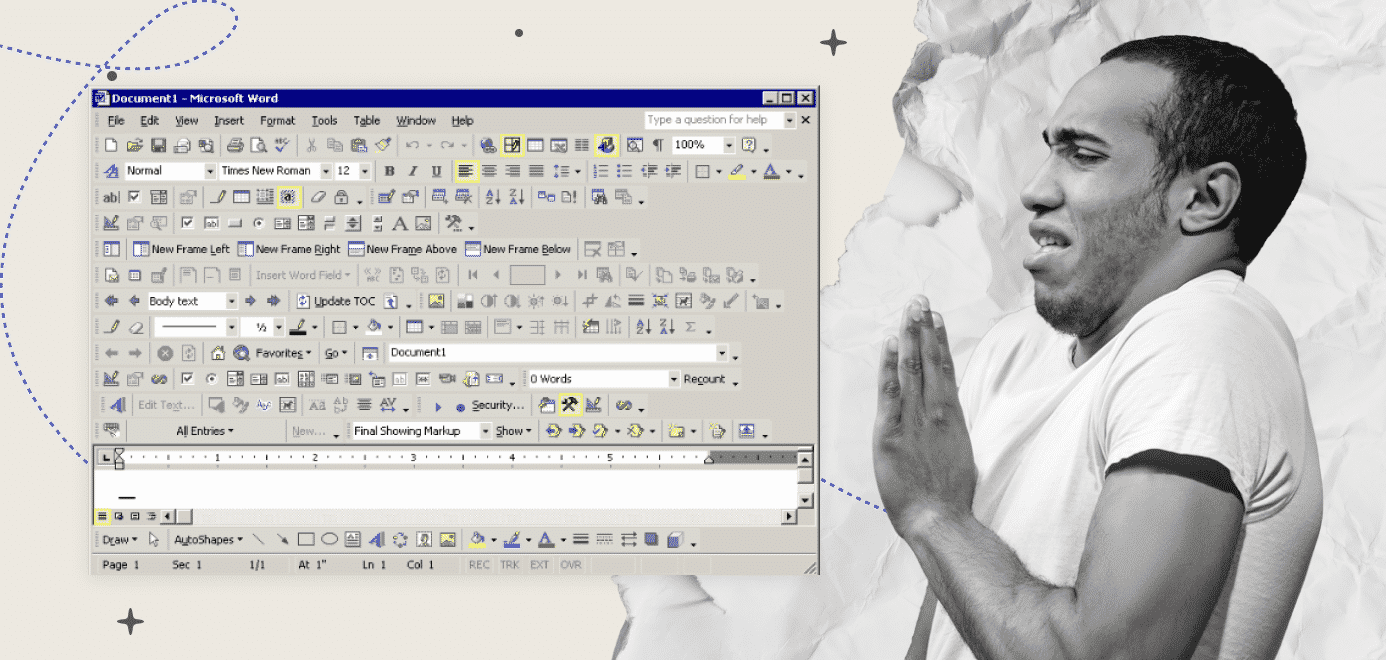The image size is (1386, 660).
Task: Click the Font Color button
Action: [x=771, y=172]
